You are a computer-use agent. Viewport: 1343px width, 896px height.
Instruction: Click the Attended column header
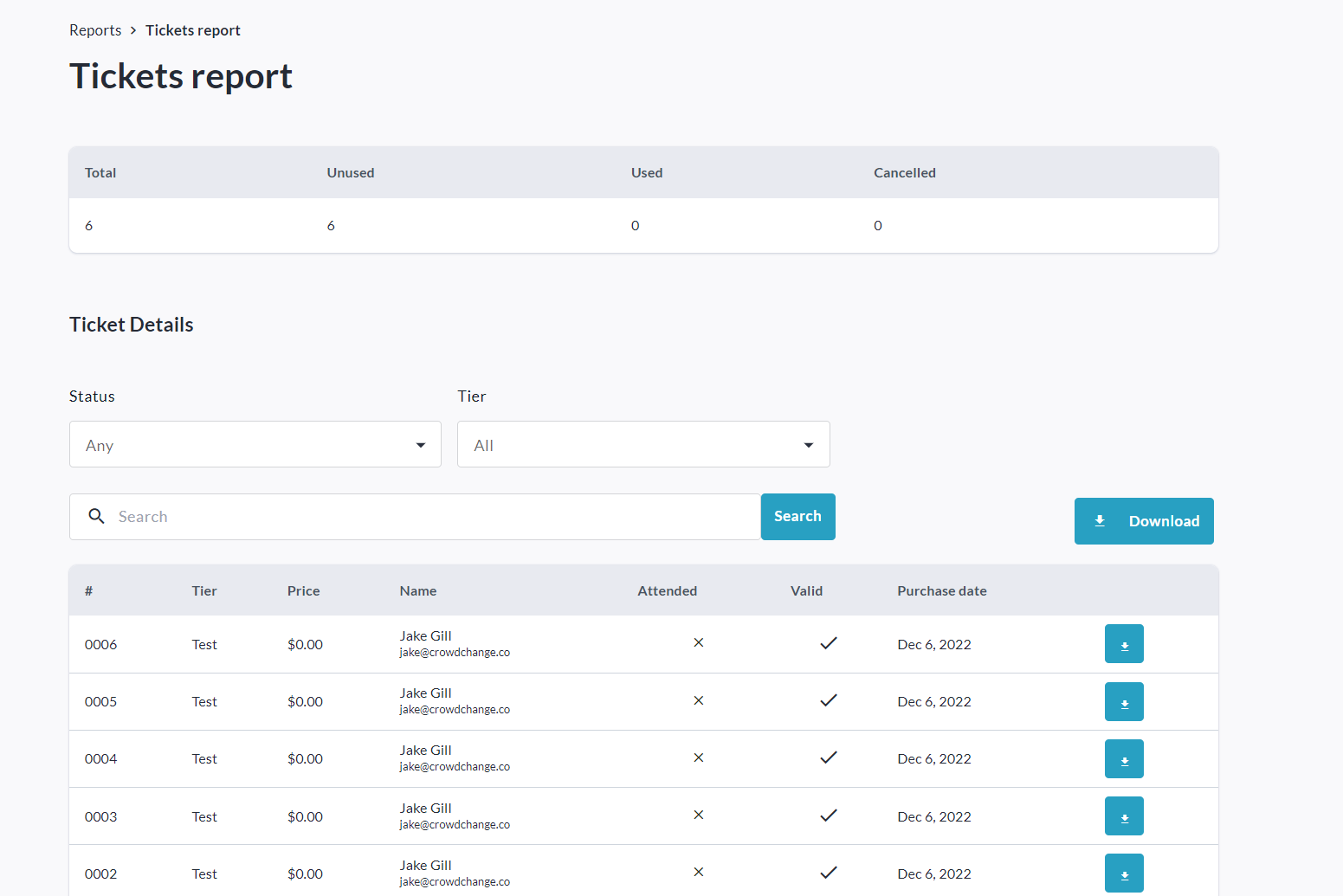pos(667,591)
